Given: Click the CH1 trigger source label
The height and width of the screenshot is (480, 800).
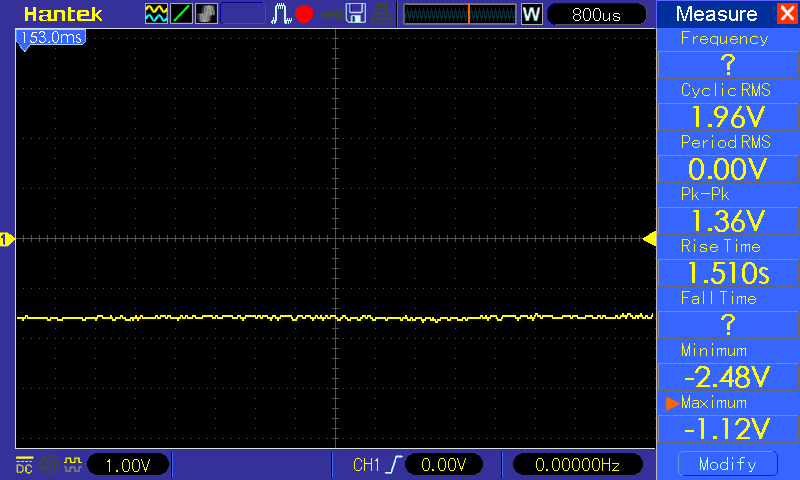Looking at the screenshot, I should pyautogui.click(x=366, y=465).
